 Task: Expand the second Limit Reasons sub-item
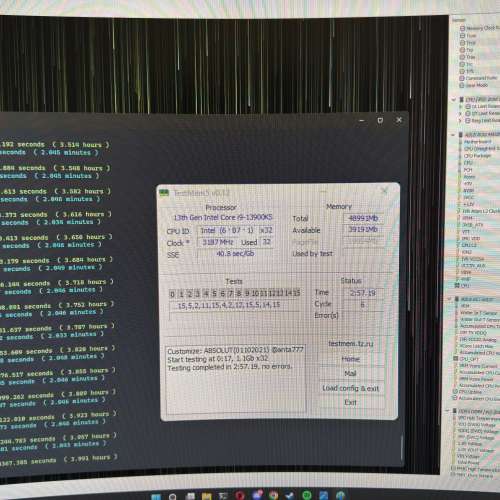pyautogui.click(x=461, y=114)
